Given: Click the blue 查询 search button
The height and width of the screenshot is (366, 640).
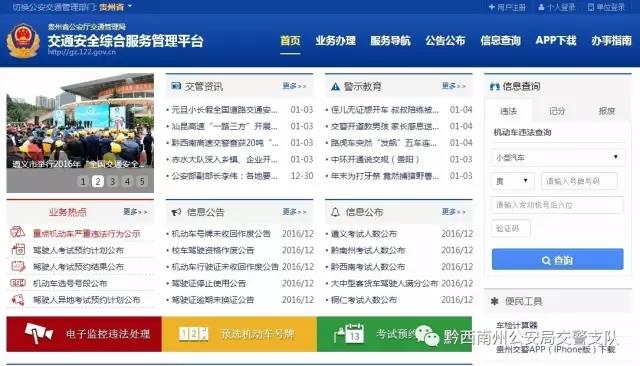Looking at the screenshot, I should click(x=558, y=260).
